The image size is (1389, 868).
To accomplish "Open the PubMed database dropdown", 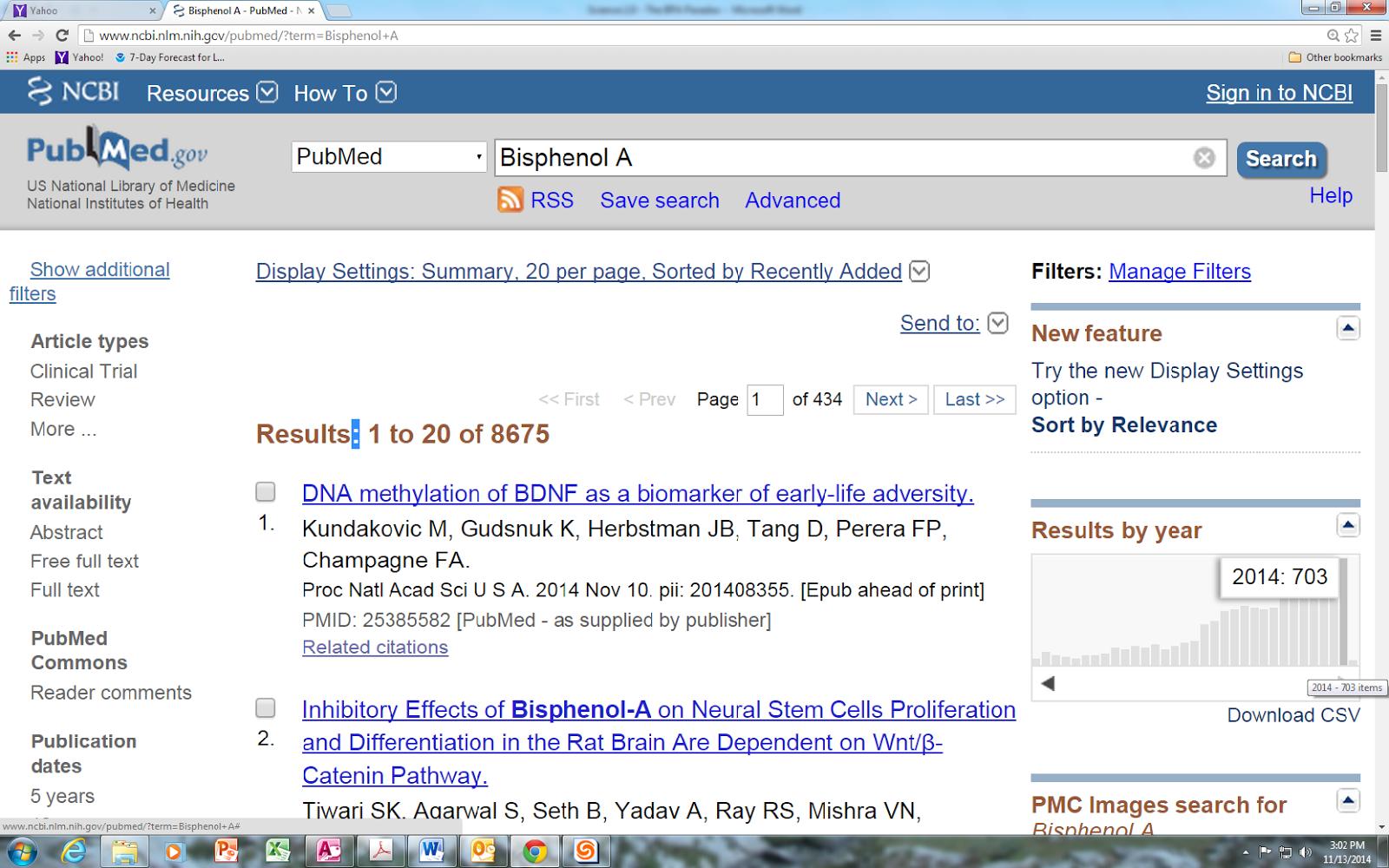I will pos(389,157).
